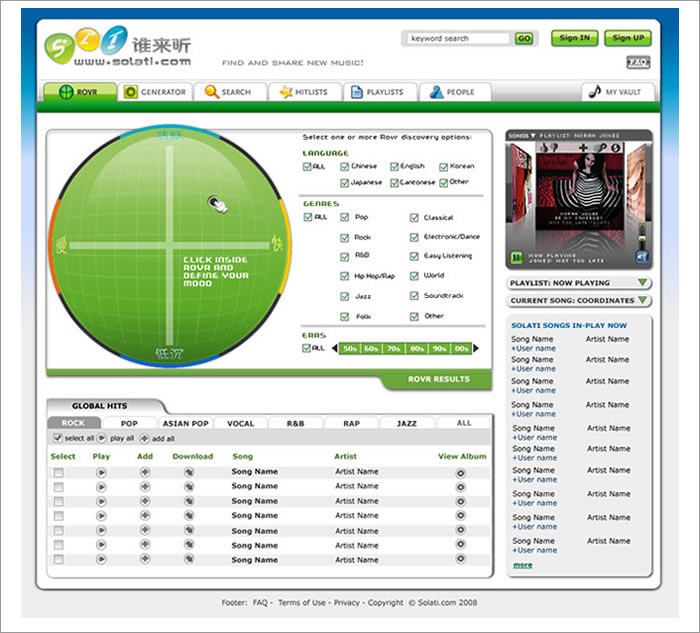
Task: Expand Current Song: Coordinates panel
Action: point(643,300)
